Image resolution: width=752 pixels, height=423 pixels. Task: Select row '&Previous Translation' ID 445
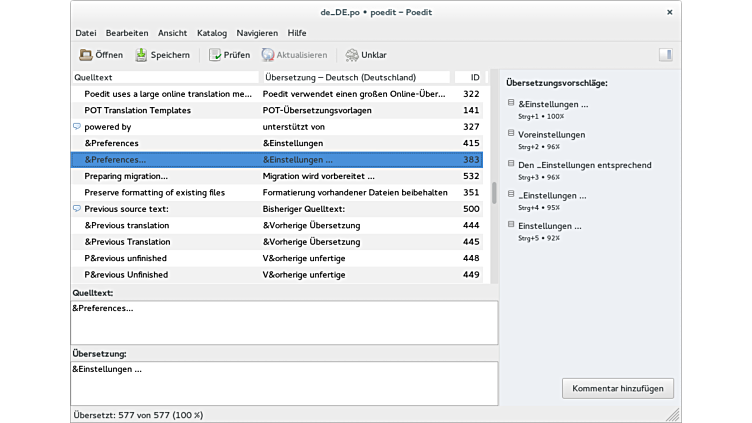pos(277,242)
